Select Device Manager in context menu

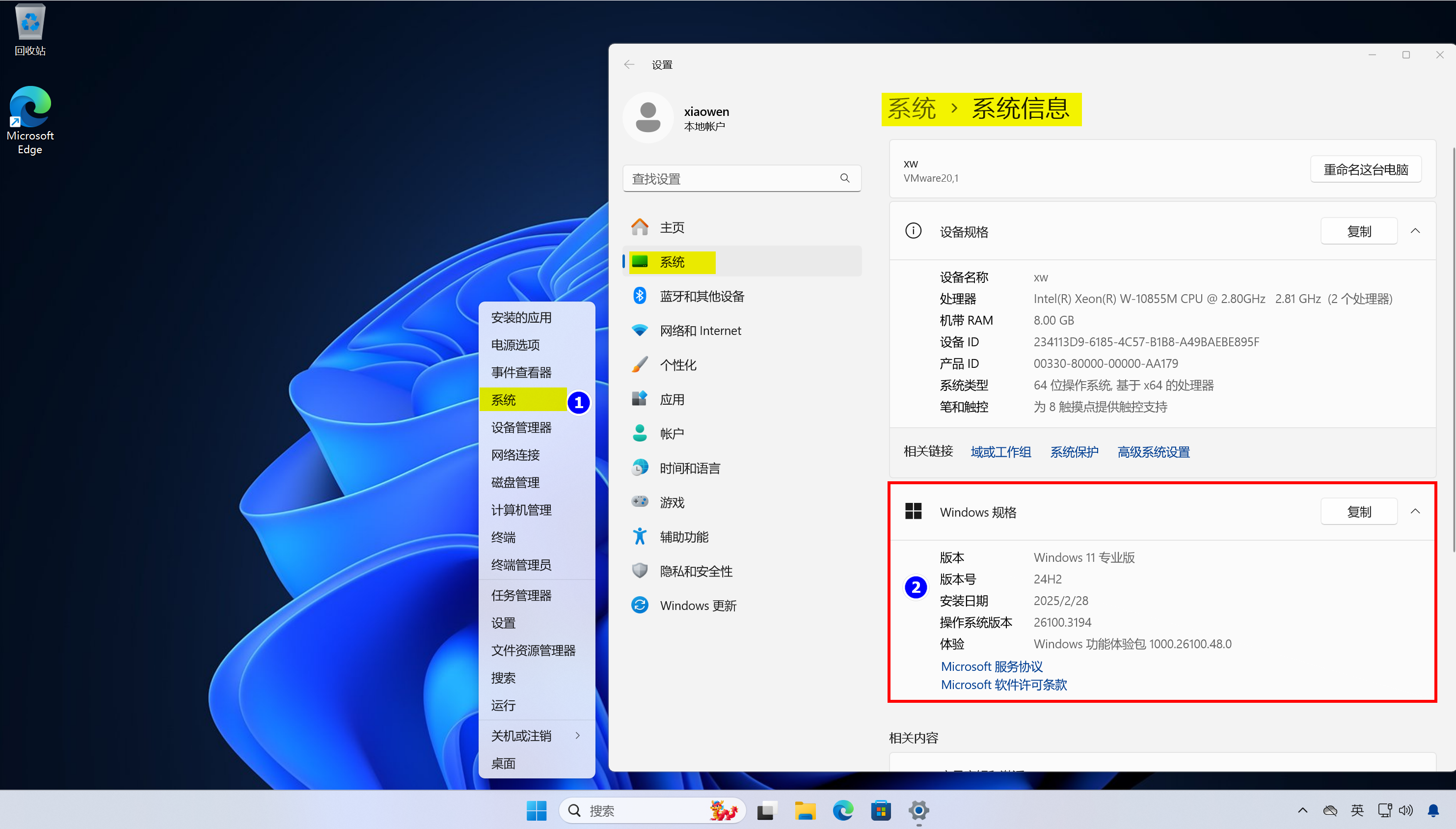[x=521, y=428]
